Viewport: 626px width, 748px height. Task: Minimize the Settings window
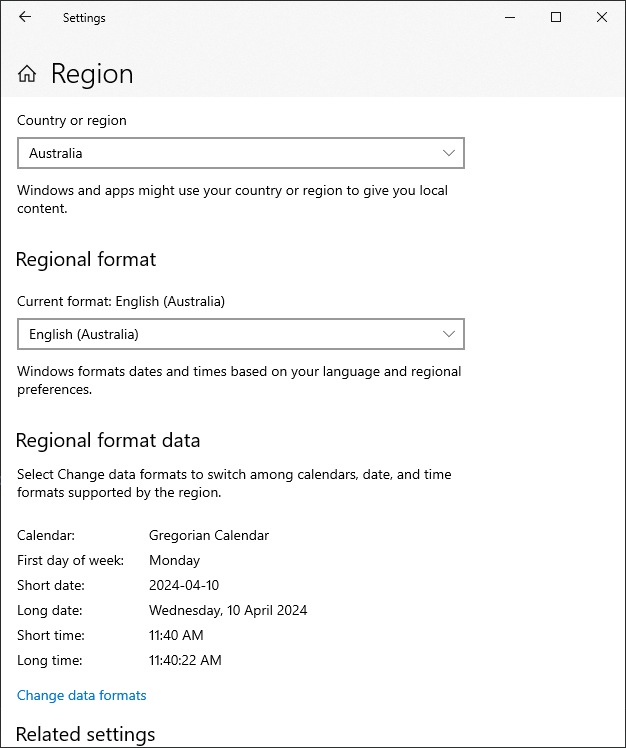(510, 17)
